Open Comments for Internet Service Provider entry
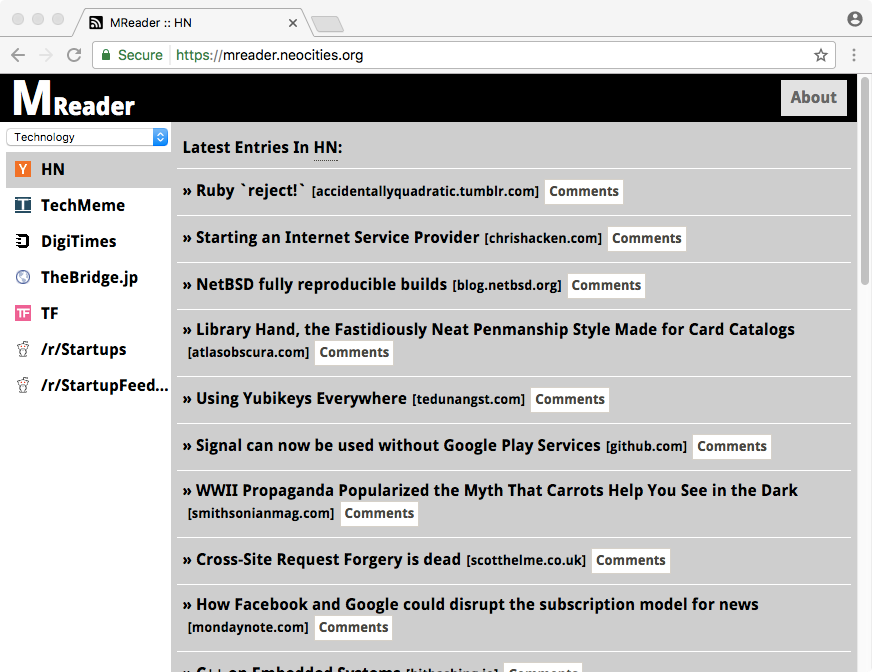The width and height of the screenshot is (872, 672). click(647, 239)
